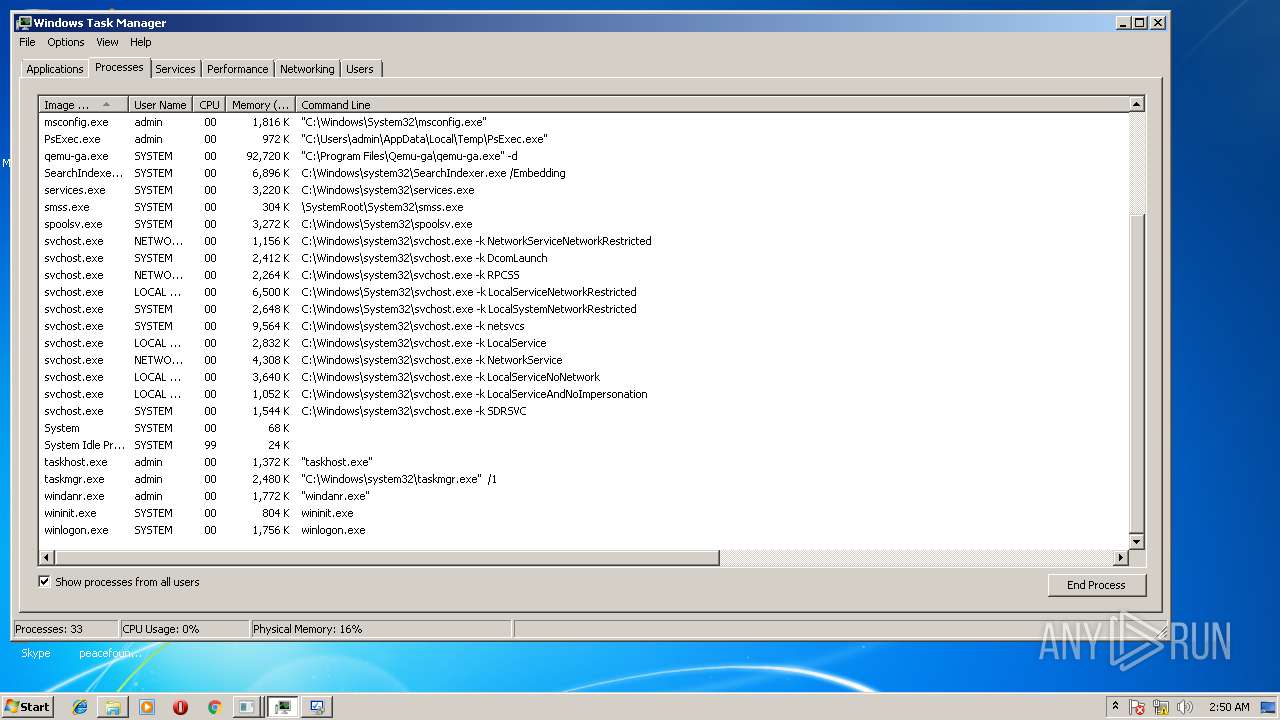Open the File menu
The width and height of the screenshot is (1280, 720).
(x=27, y=42)
